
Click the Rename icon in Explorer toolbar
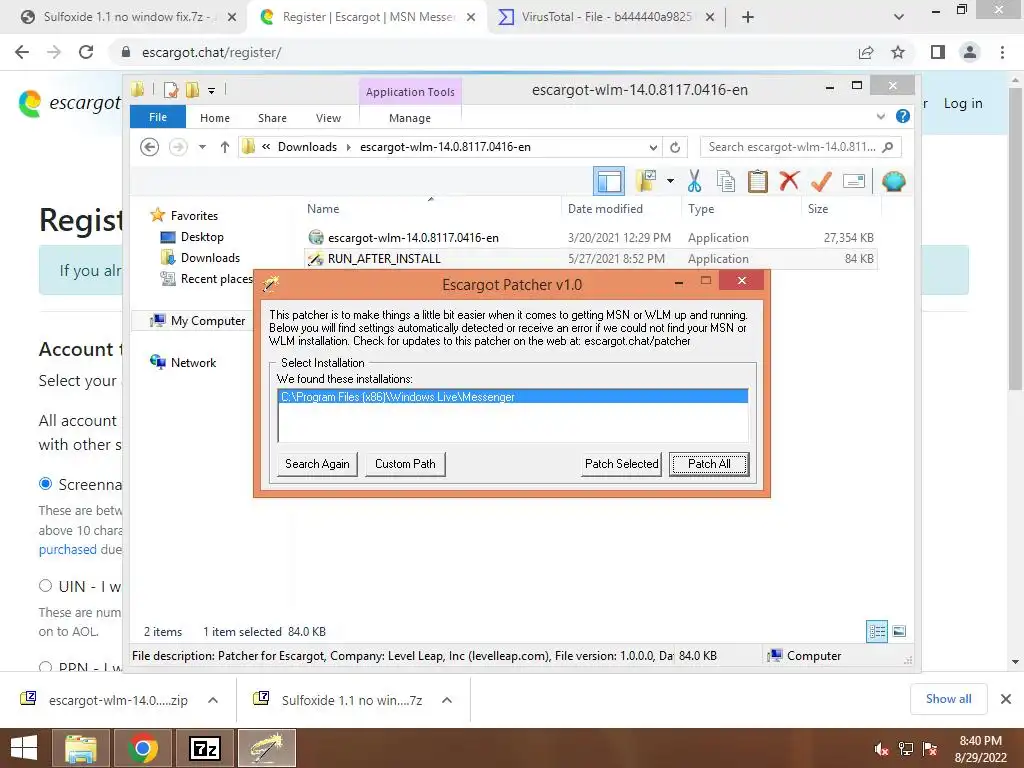coord(854,181)
